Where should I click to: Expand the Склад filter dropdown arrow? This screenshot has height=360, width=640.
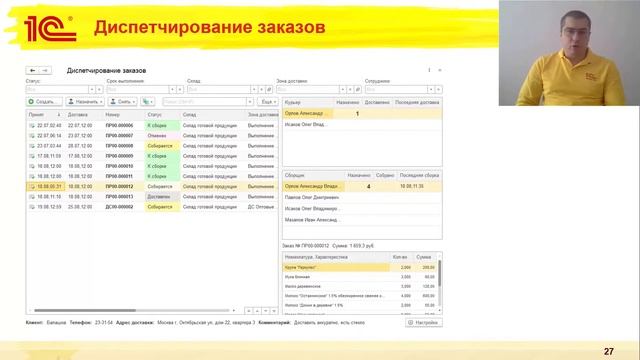(x=254, y=89)
